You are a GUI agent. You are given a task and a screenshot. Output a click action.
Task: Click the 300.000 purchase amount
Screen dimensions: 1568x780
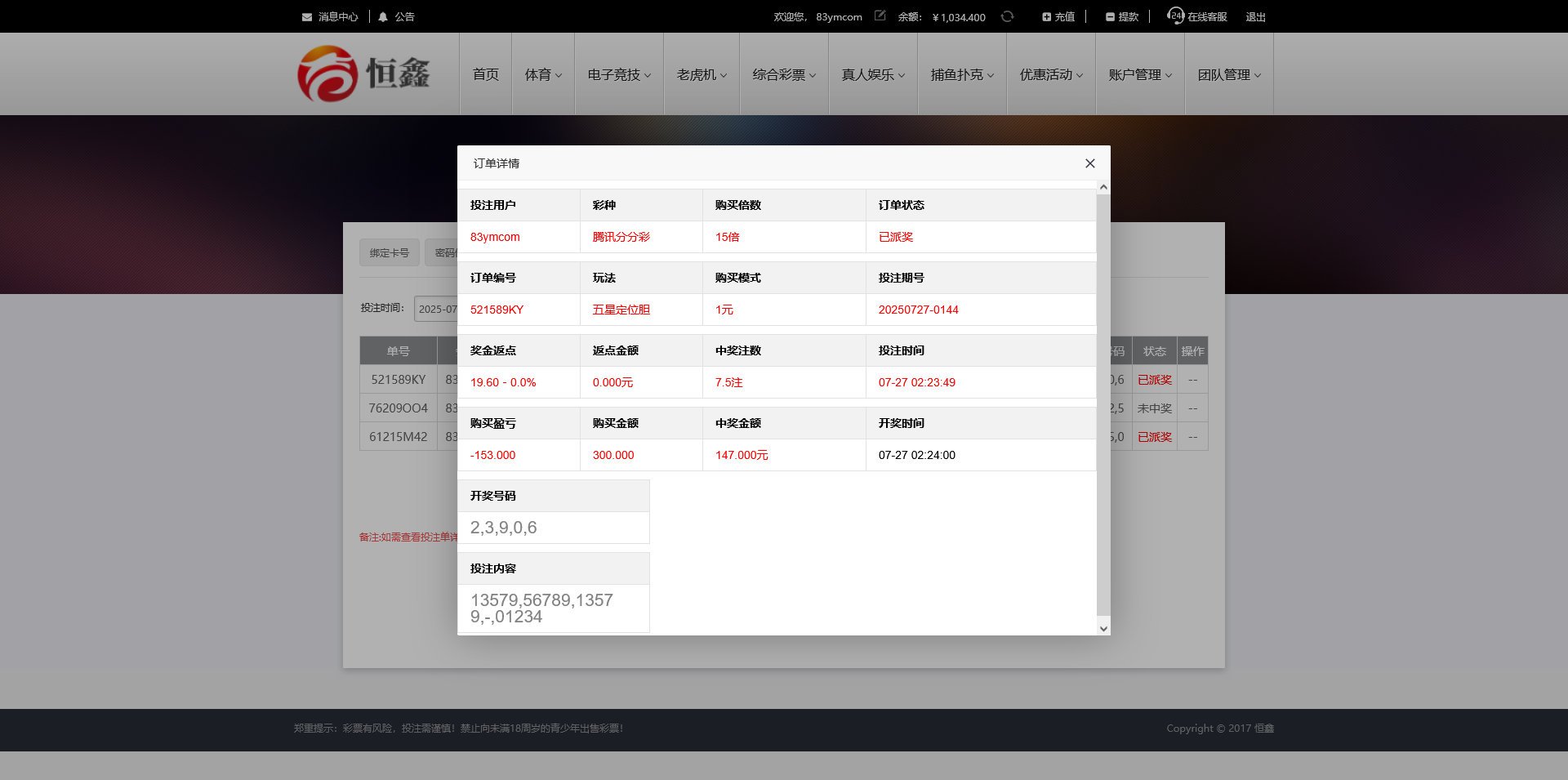click(613, 455)
